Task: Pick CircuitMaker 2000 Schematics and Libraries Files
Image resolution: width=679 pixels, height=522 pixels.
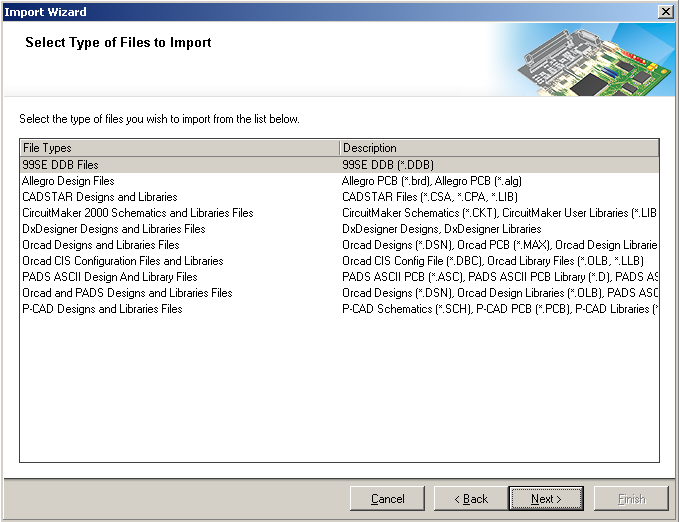Action: [340, 213]
